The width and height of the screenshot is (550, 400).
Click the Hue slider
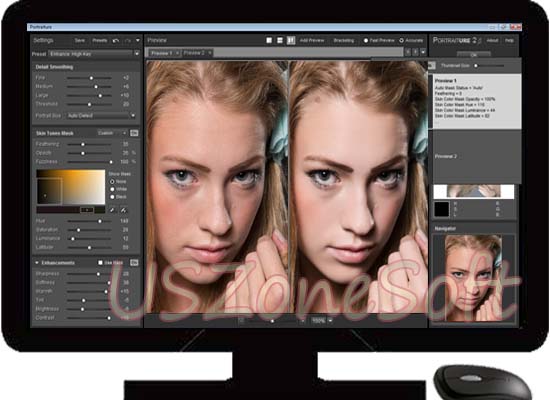tap(89, 221)
